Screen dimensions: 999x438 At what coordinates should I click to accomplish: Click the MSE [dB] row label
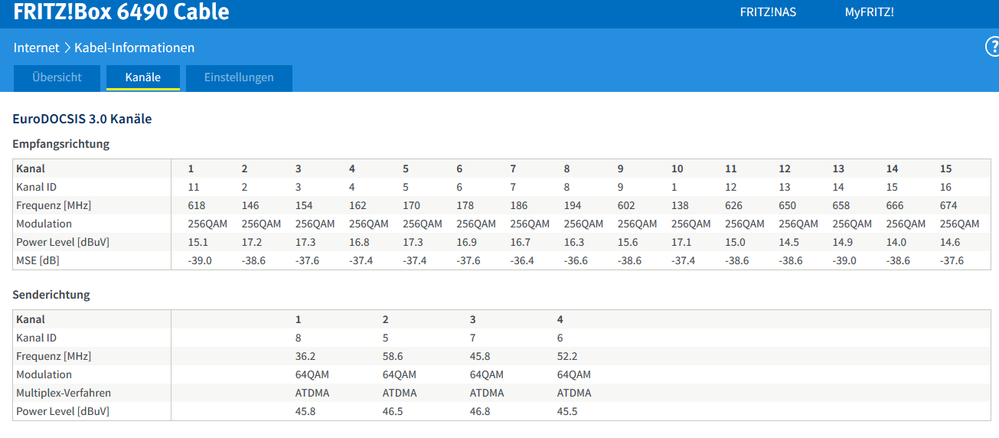37,260
